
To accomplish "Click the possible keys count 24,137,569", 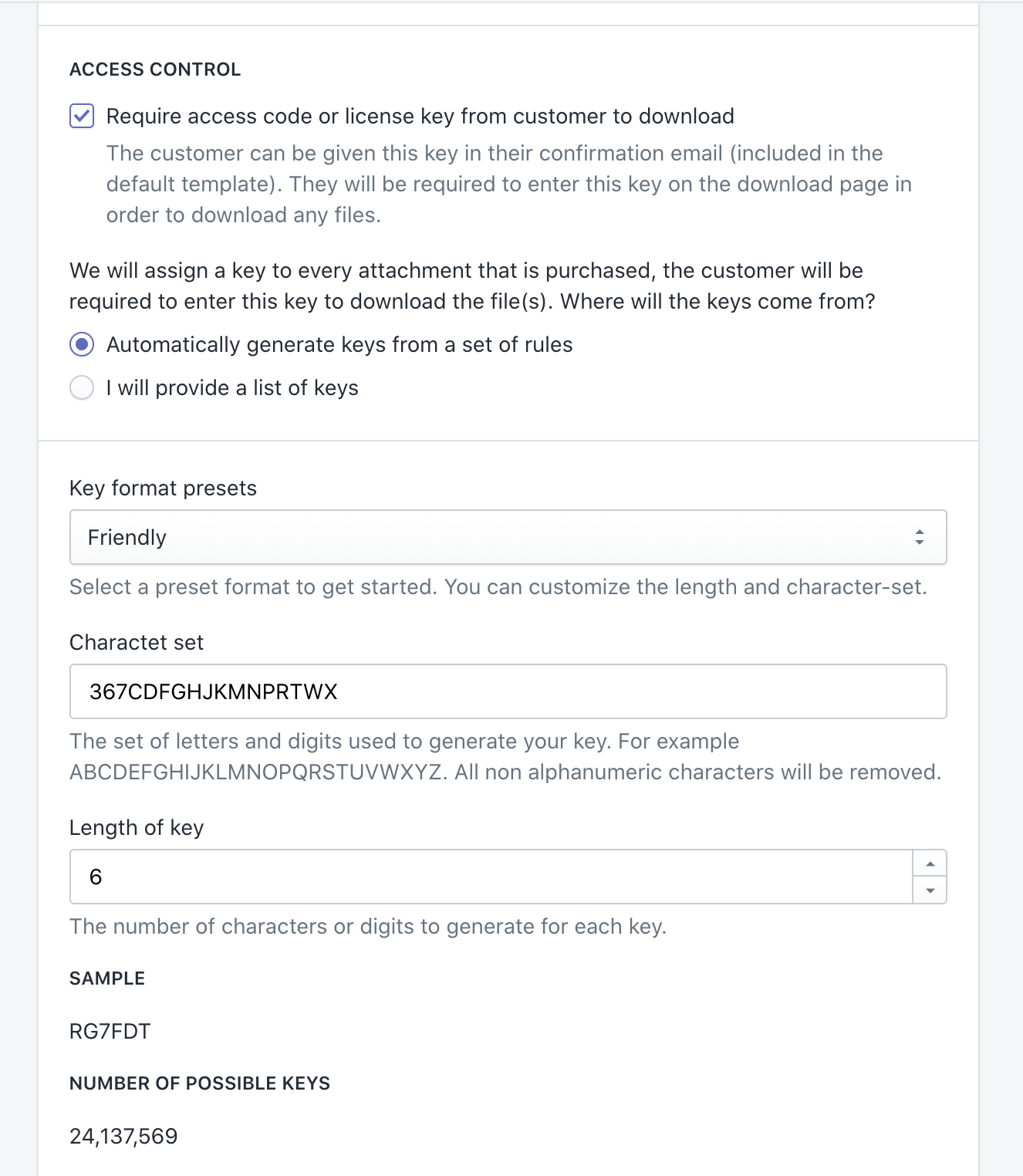I will coord(123,1135).
